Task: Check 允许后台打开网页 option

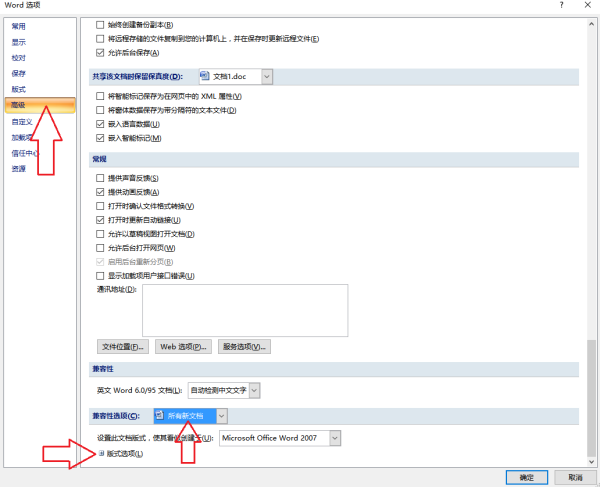Action: click(100, 248)
